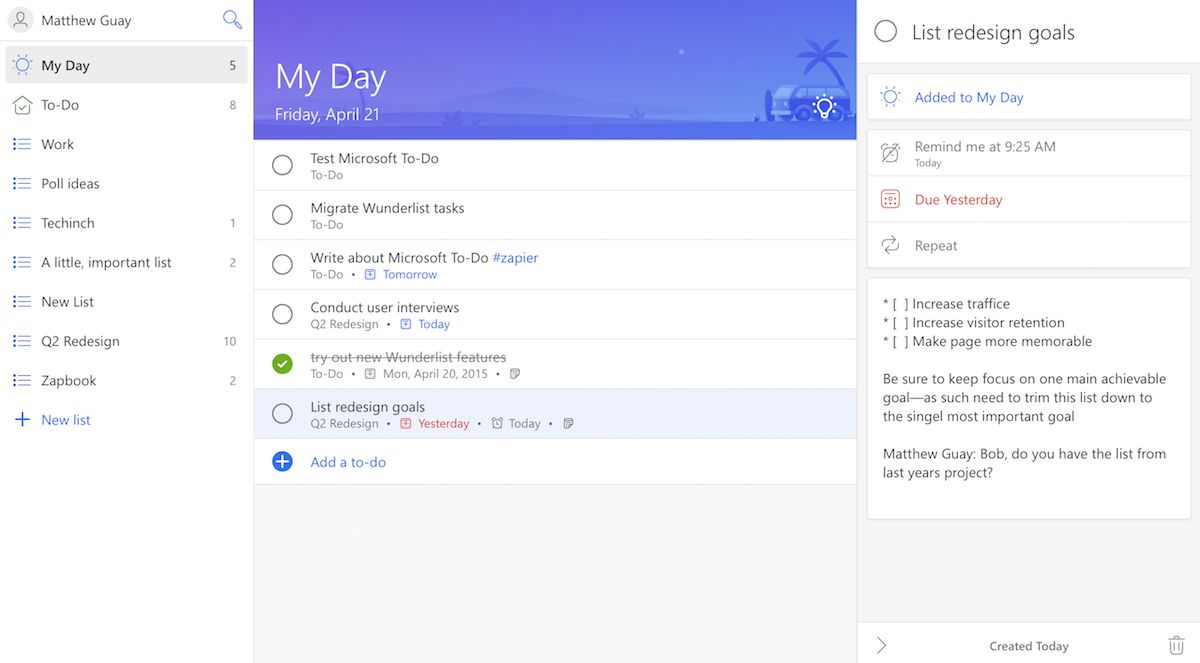Click the Added to My Day link

coord(969,97)
